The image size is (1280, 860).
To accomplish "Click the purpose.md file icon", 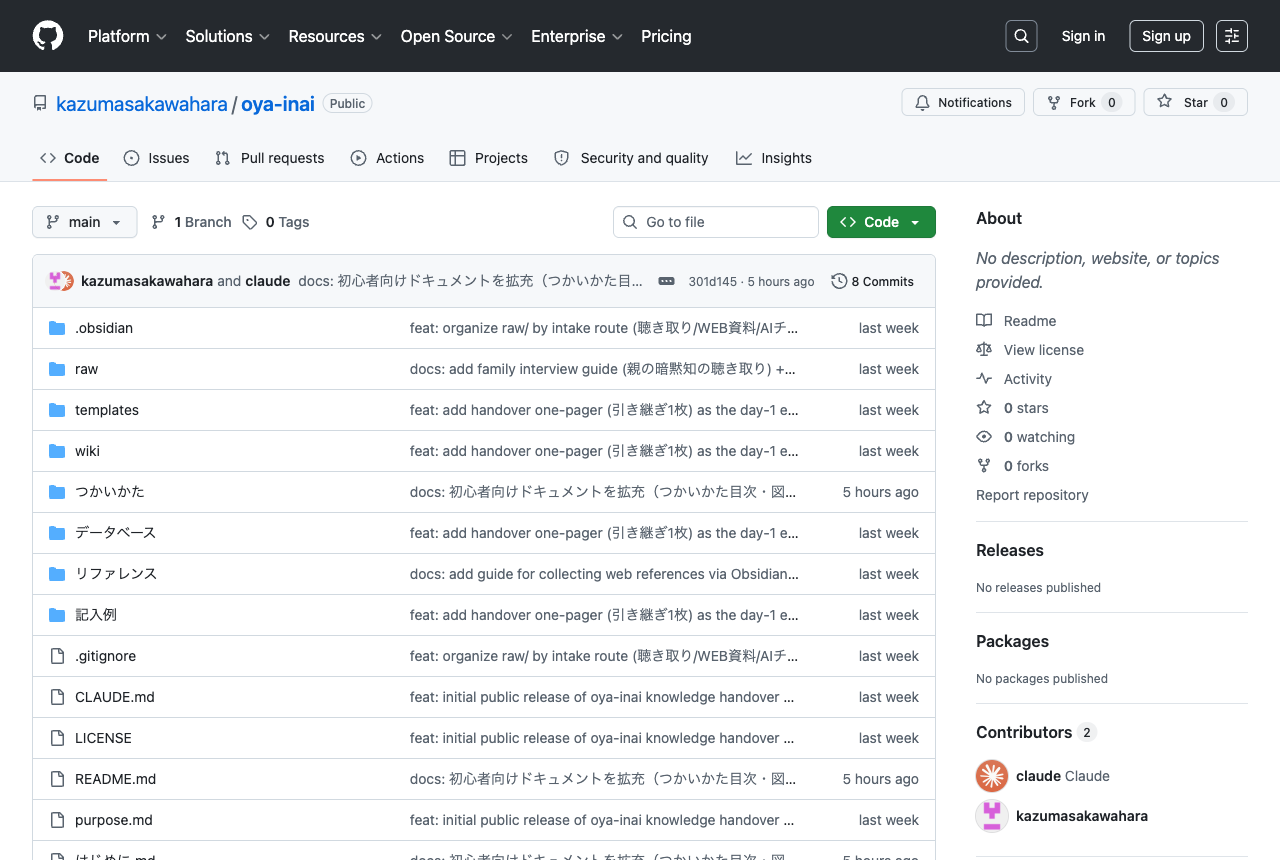I will click(x=57, y=820).
